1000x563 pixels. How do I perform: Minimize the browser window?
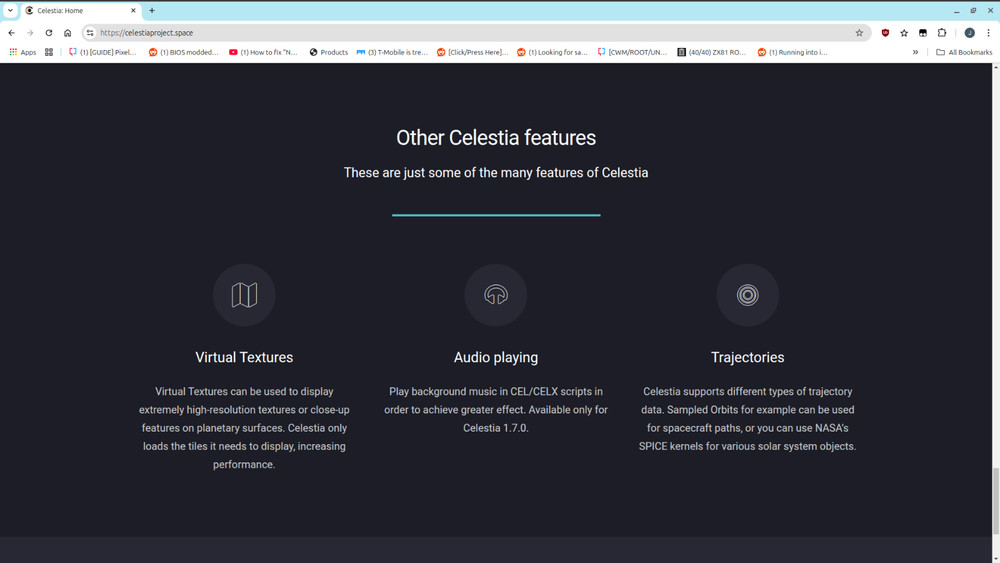pyautogui.click(x=956, y=11)
